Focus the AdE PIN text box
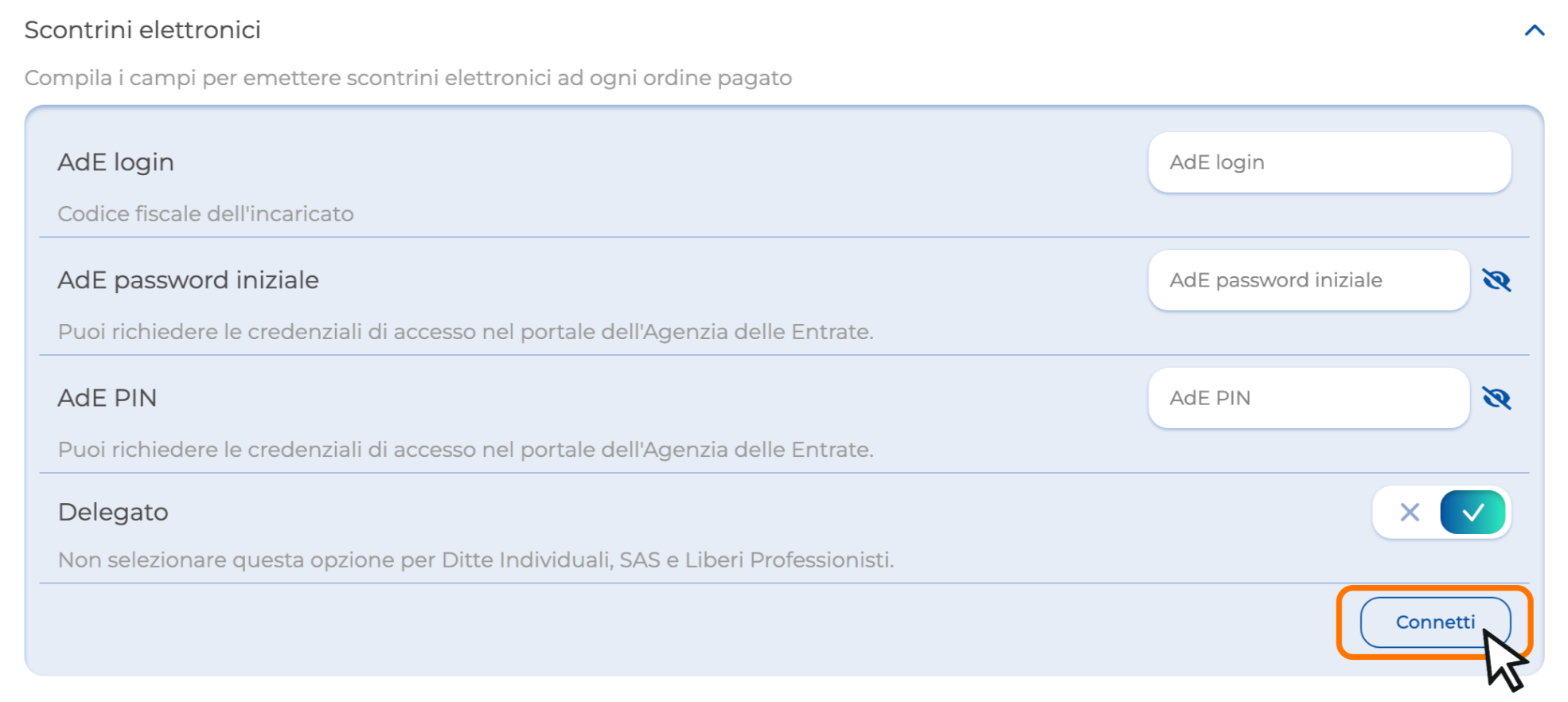Viewport: 1568px width, 702px height. [1308, 398]
